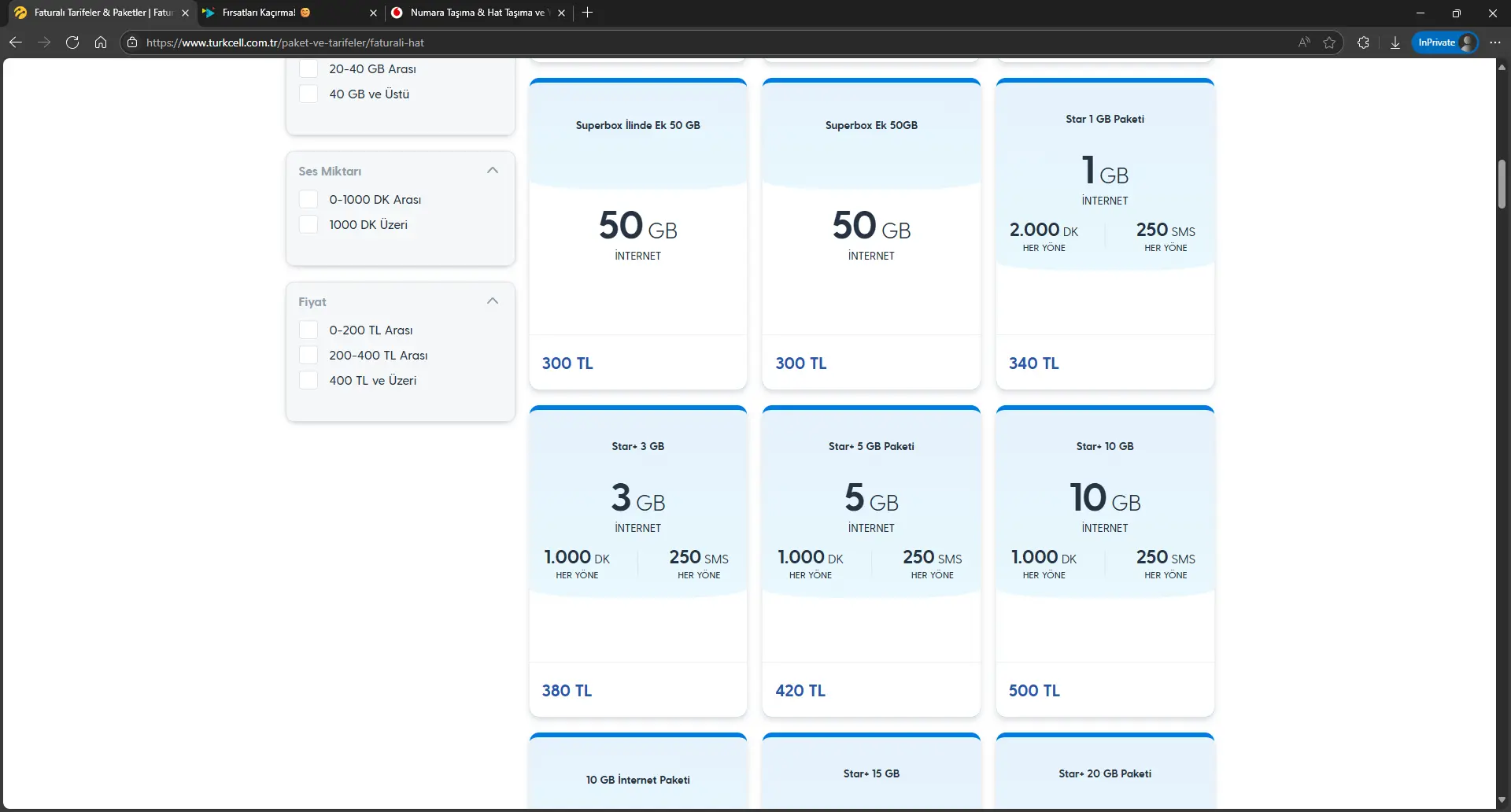This screenshot has width=1511, height=812.
Task: Open the Star+ 3 GB package
Action: pos(637,561)
